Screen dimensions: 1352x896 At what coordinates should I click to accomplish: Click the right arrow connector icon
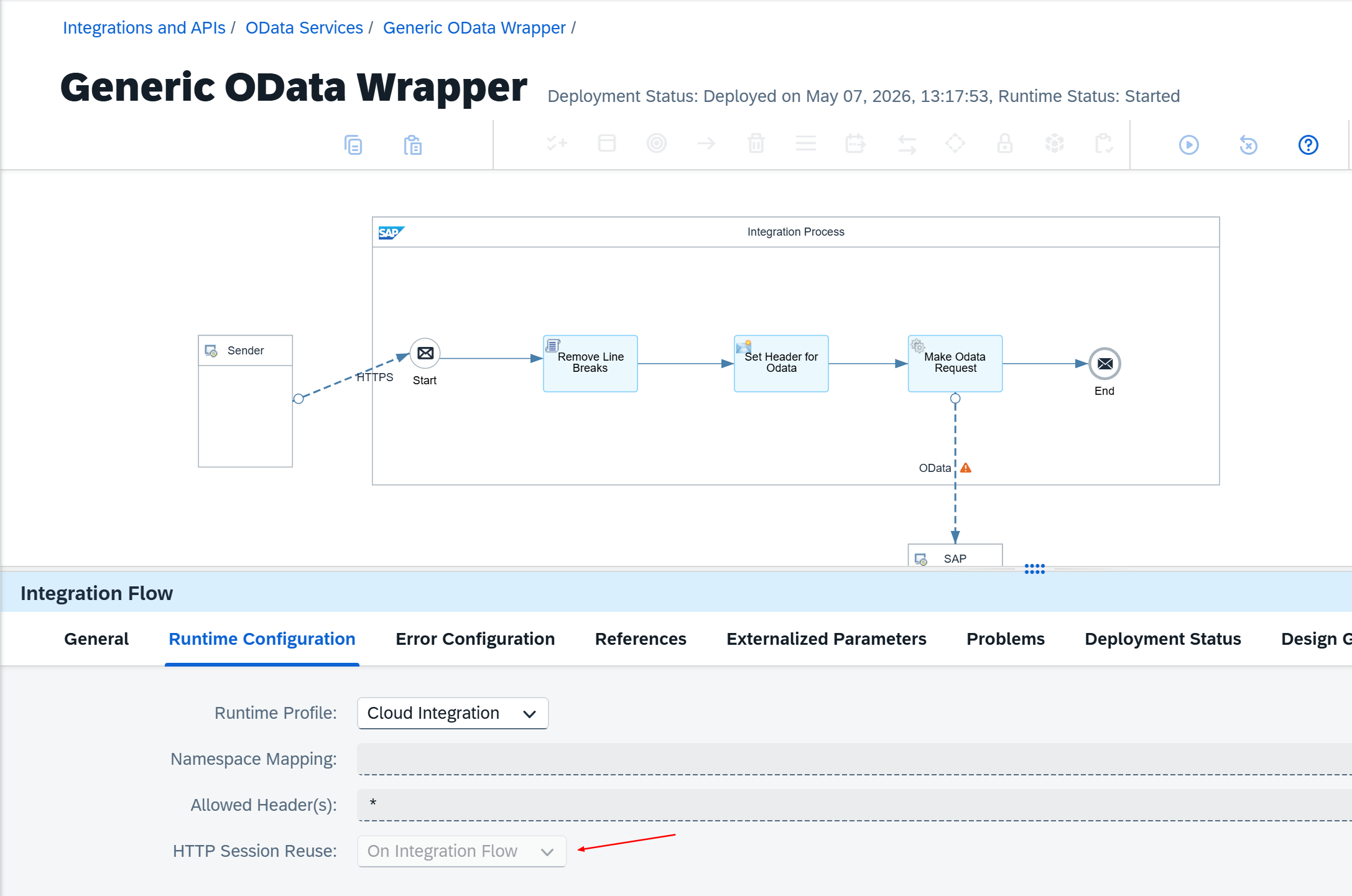[x=706, y=144]
